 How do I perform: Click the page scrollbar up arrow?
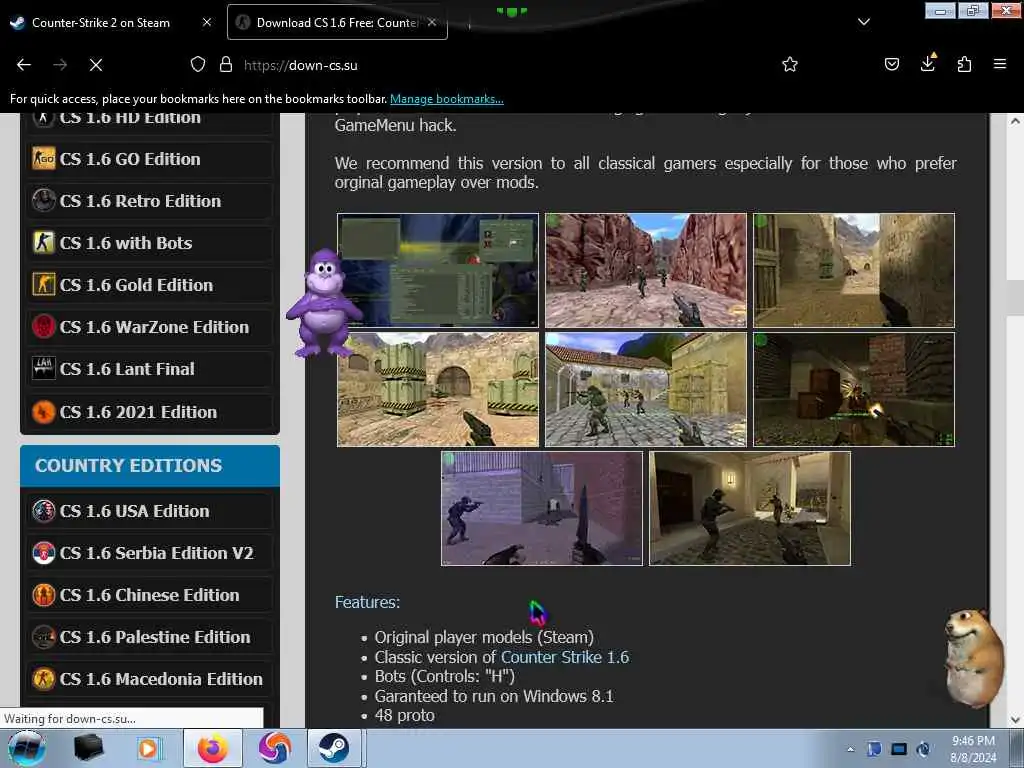[x=1015, y=121]
